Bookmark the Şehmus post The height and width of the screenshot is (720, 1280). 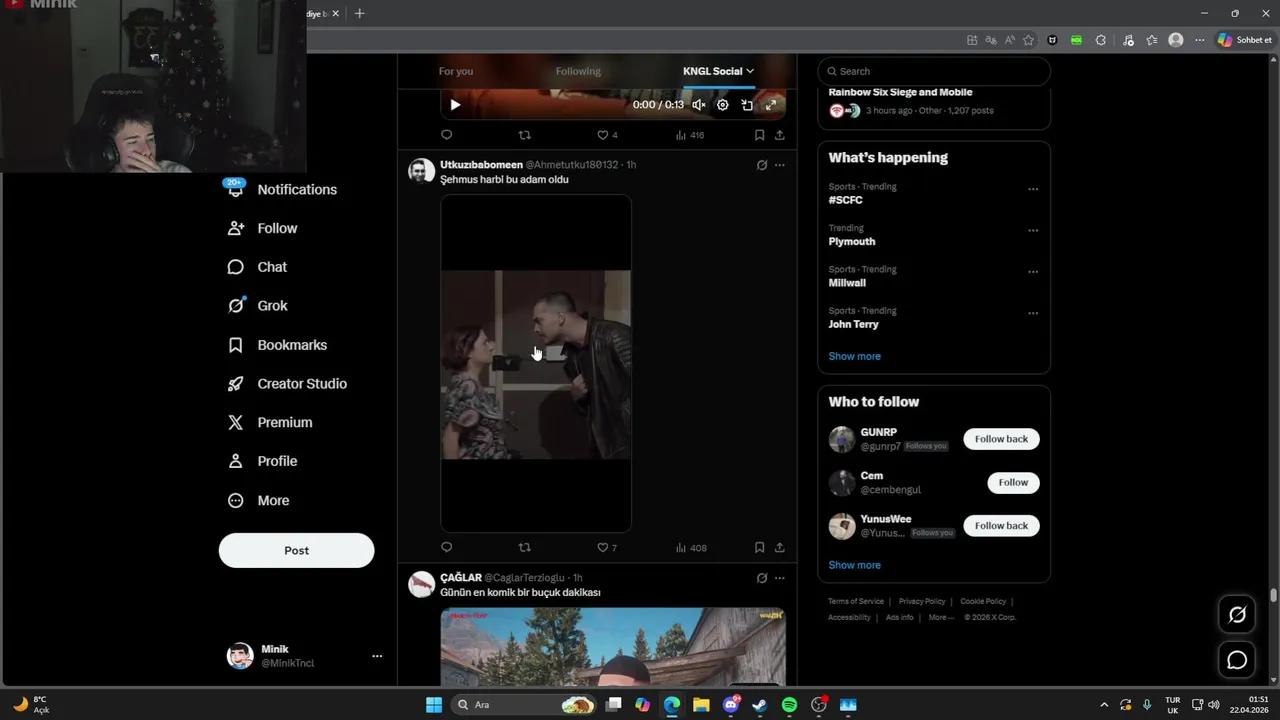point(759,546)
